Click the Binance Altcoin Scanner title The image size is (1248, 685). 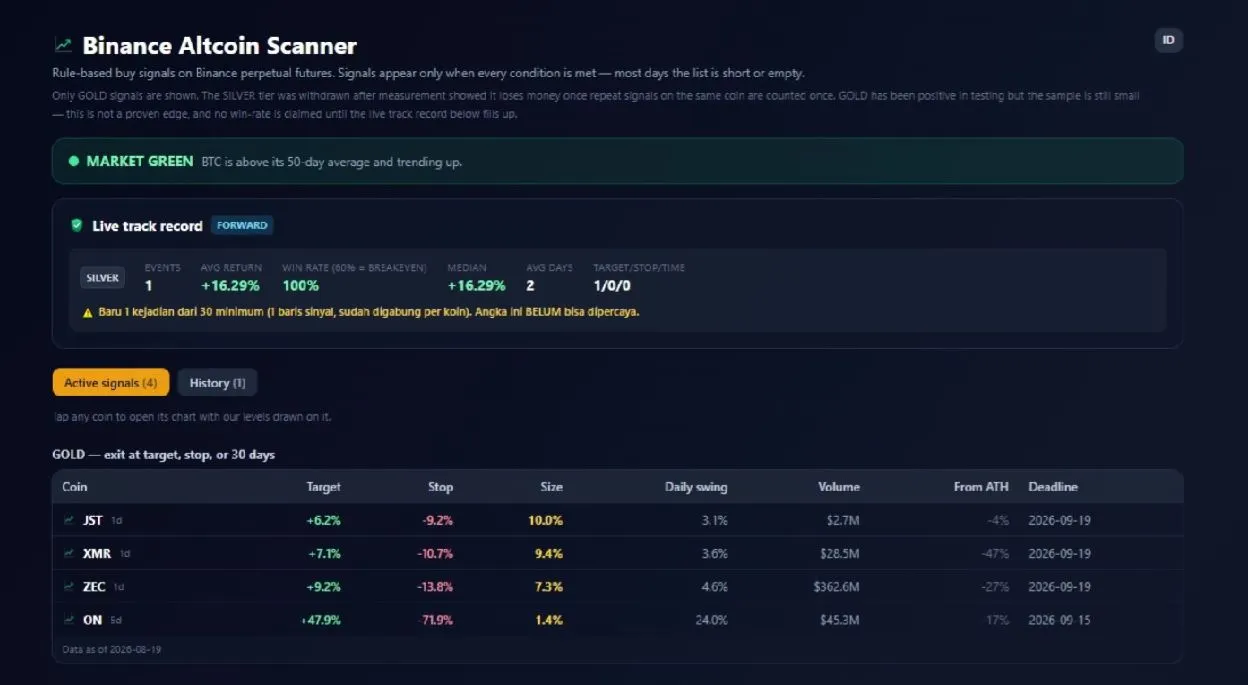219,45
